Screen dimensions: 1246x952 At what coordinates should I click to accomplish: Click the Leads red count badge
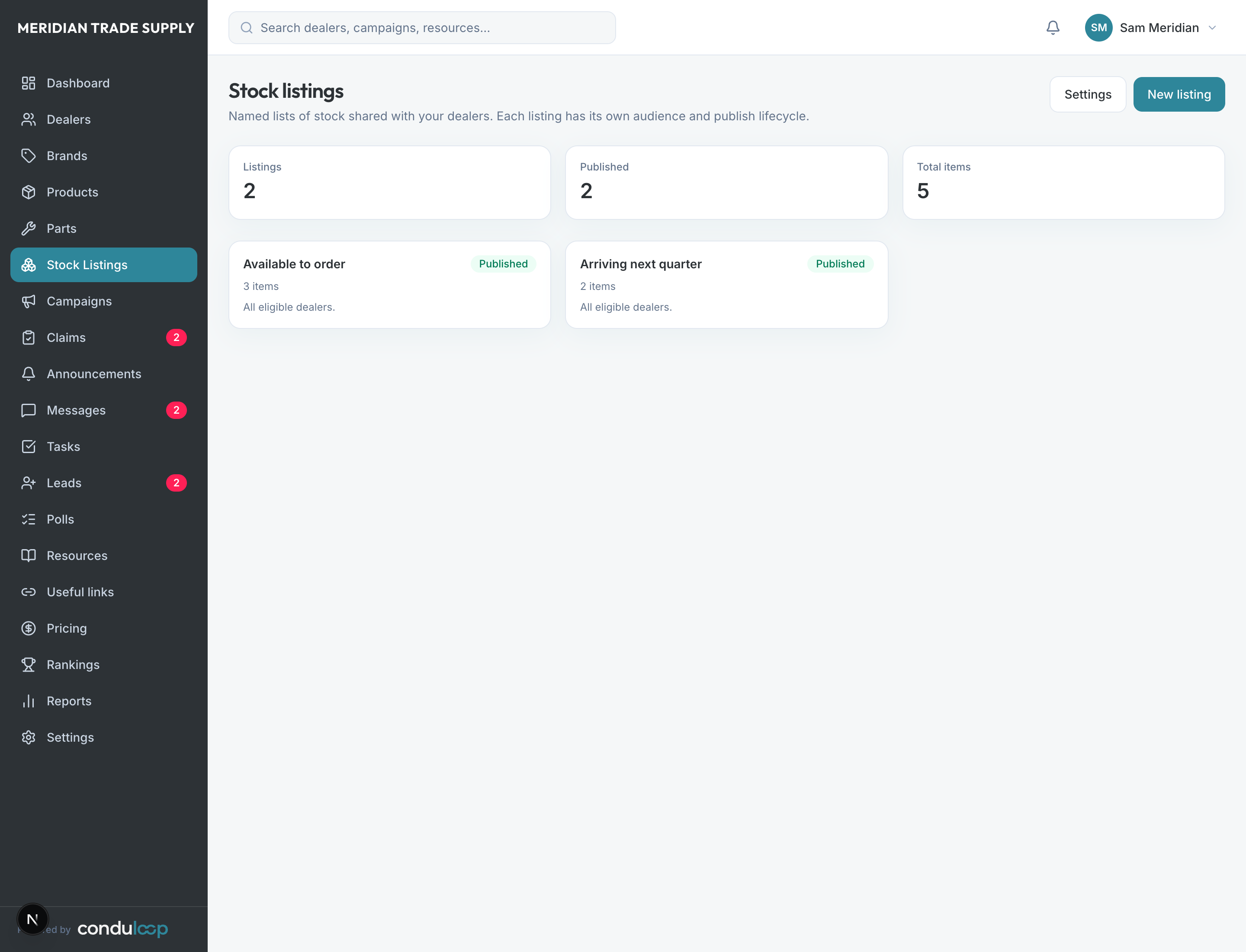click(176, 483)
